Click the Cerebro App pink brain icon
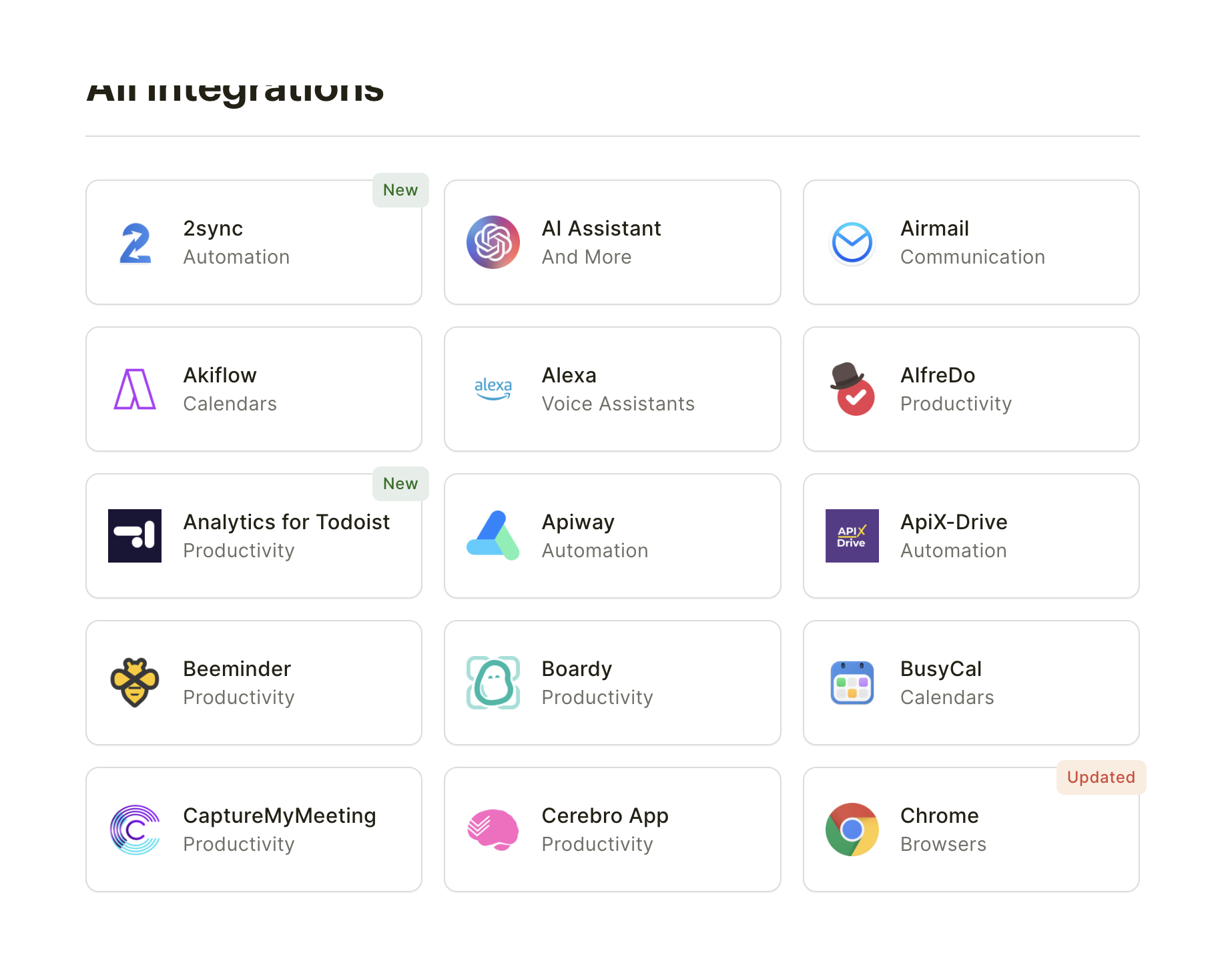 [493, 830]
